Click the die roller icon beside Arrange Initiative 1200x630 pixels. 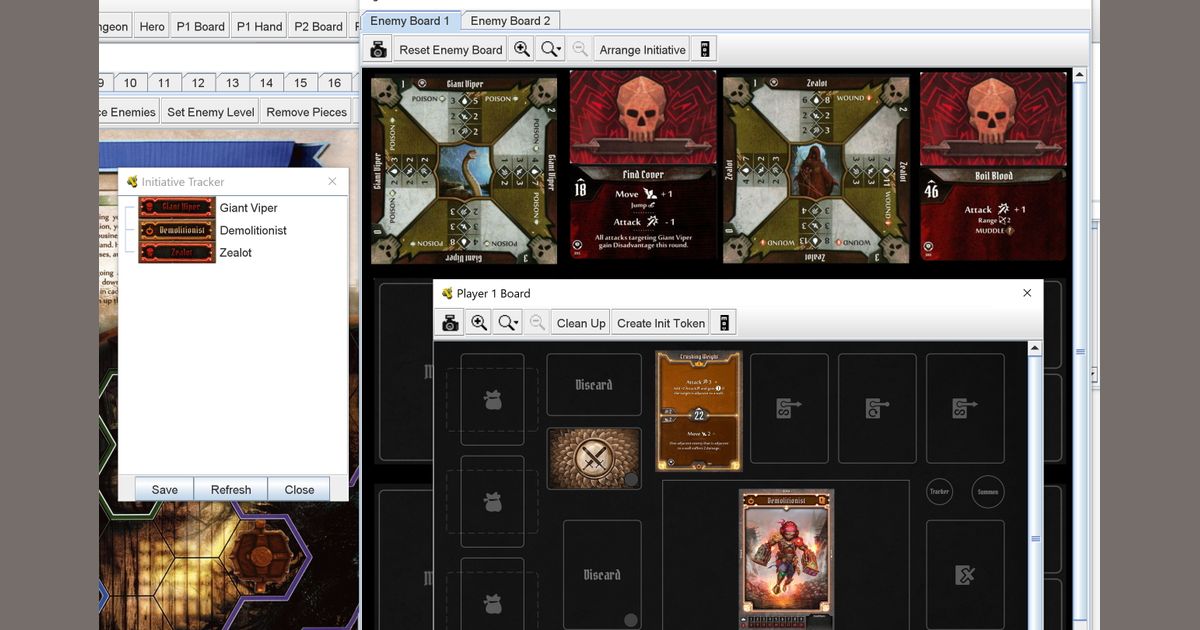pyautogui.click(x=705, y=48)
